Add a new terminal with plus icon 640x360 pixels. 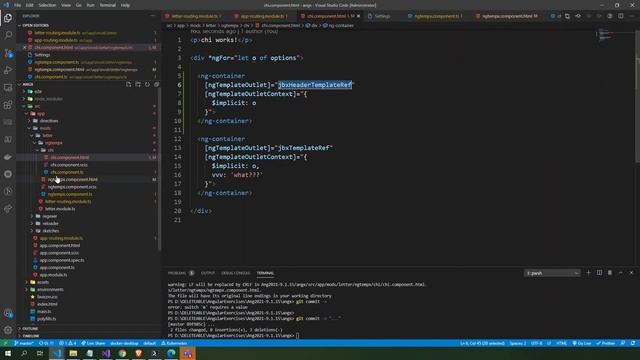click(x=588, y=273)
